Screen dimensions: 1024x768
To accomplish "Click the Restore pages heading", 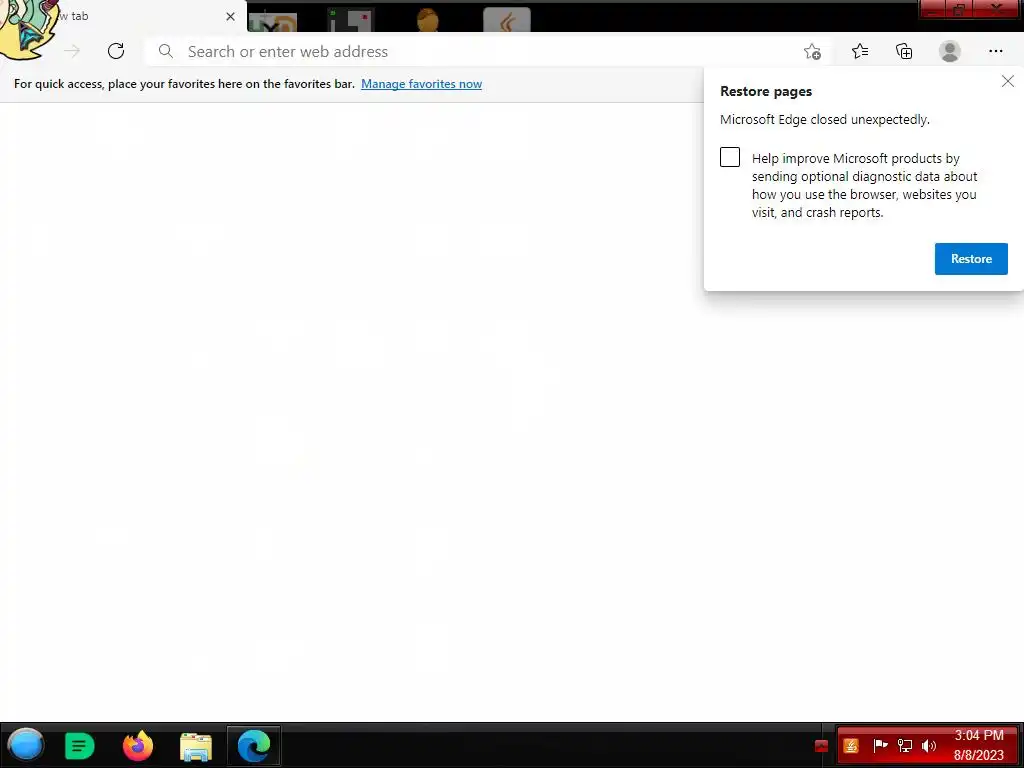I will tap(765, 91).
